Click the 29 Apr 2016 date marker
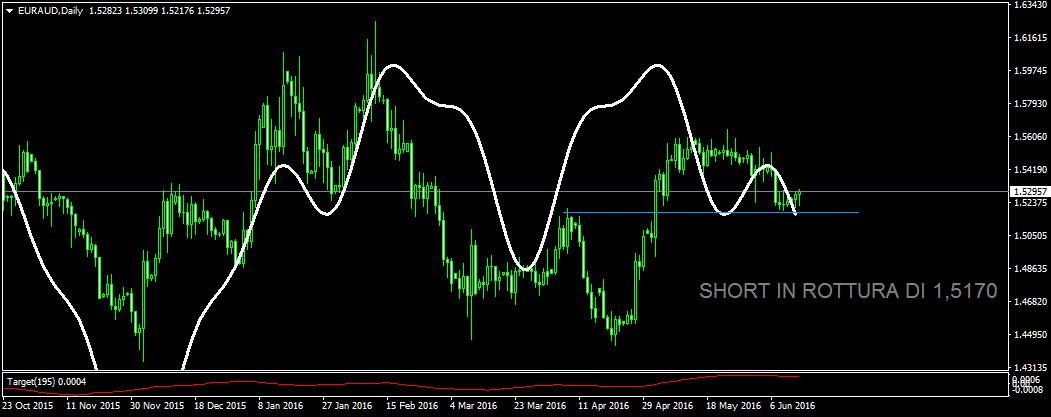Viewport: 1051px width, 417px height. [x=667, y=407]
